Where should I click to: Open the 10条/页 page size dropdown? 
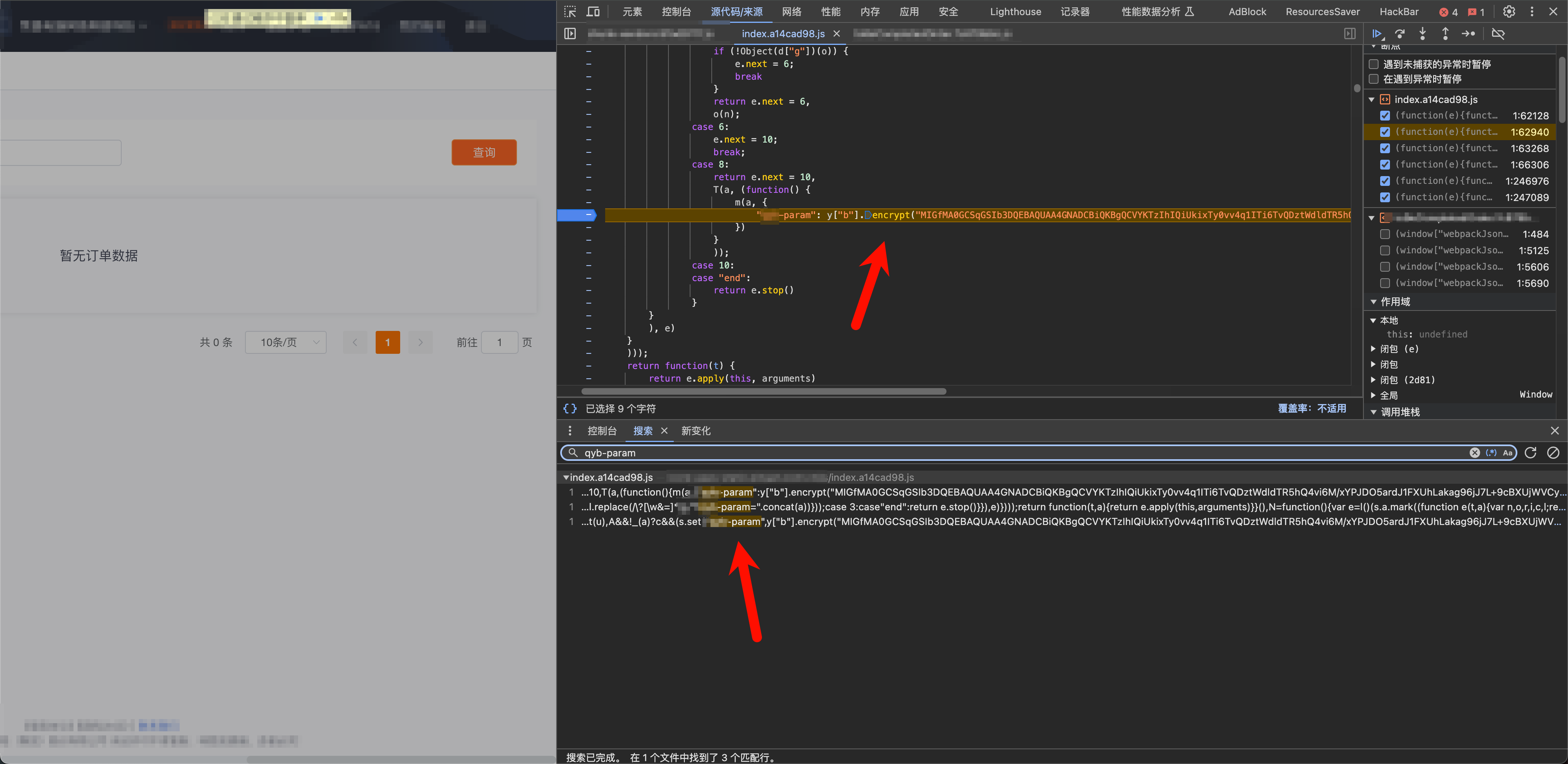pos(285,342)
